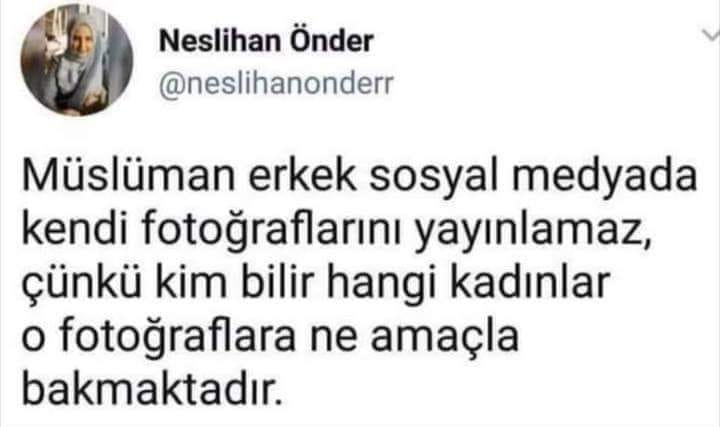
Task: Click the display name Neslihan Önder
Action: pos(266,41)
